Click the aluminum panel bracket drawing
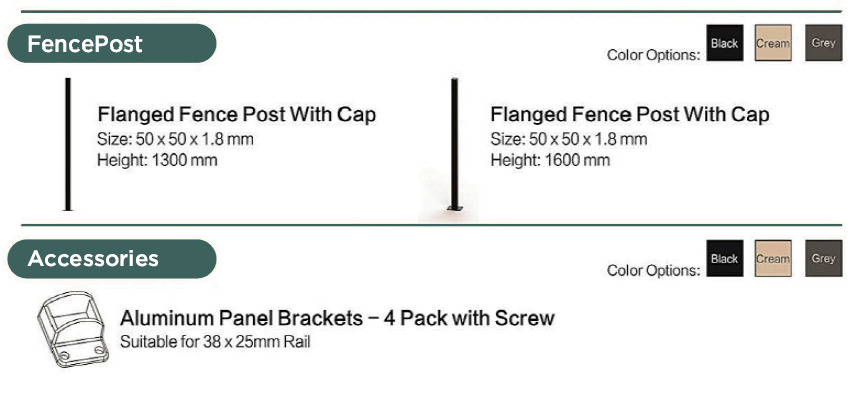Image resolution: width=860 pixels, height=402 pixels. pyautogui.click(x=72, y=329)
